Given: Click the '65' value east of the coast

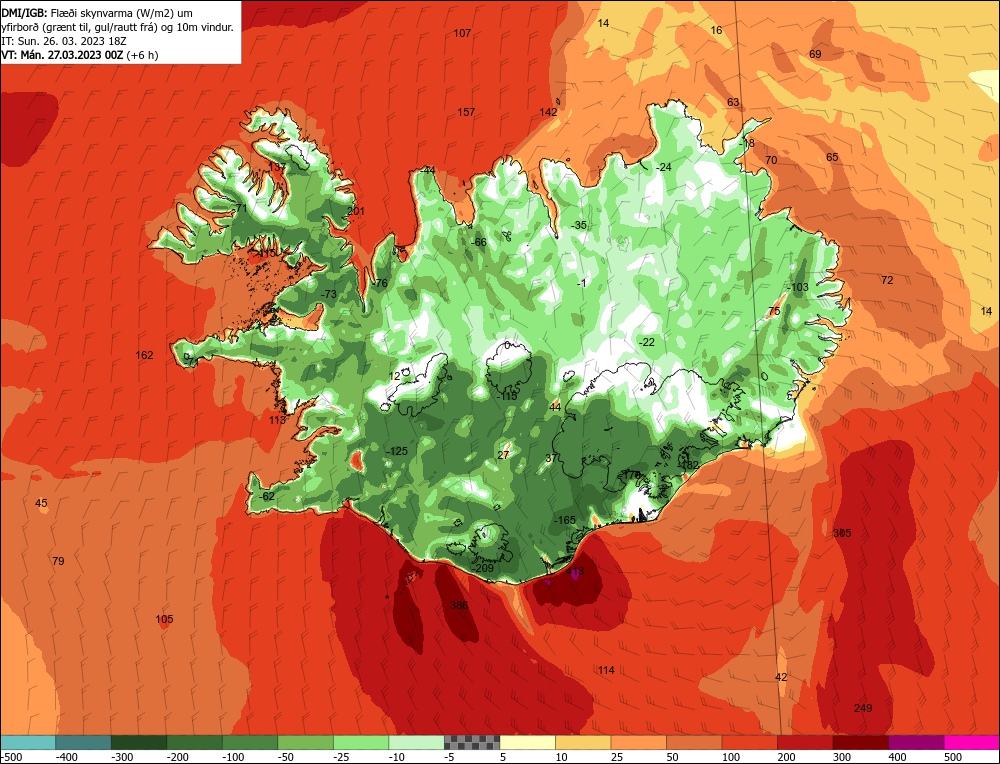Looking at the screenshot, I should [x=832, y=157].
